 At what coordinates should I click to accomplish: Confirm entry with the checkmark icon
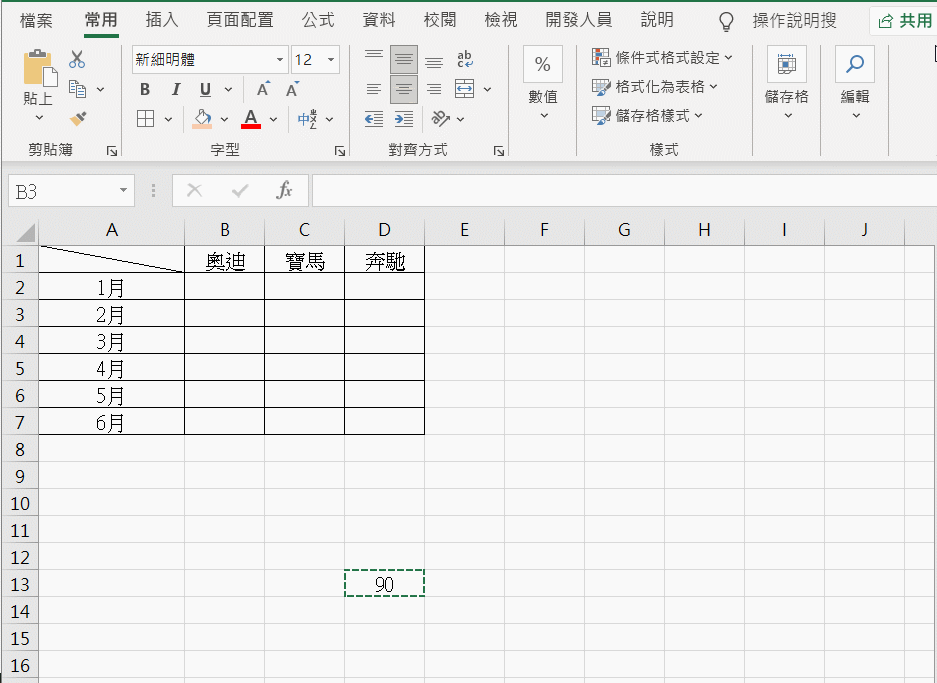[x=240, y=191]
